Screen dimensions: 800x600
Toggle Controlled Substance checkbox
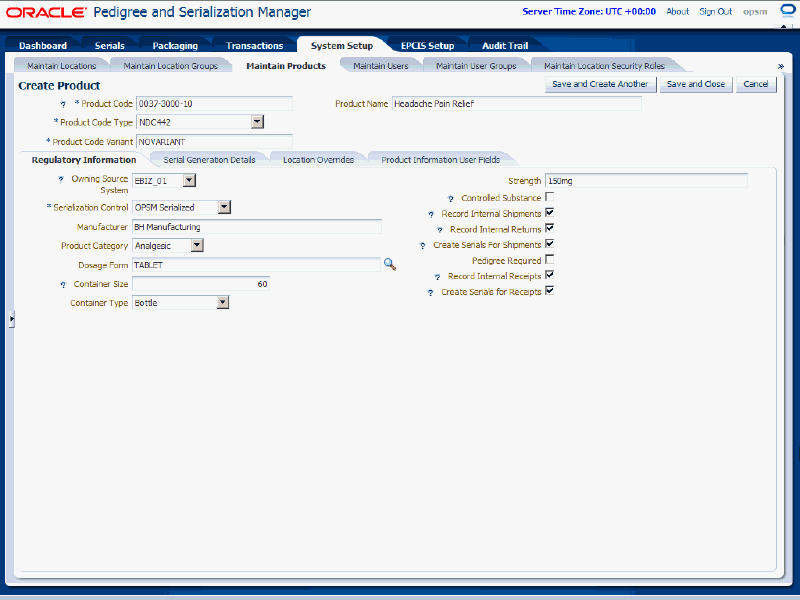click(549, 197)
